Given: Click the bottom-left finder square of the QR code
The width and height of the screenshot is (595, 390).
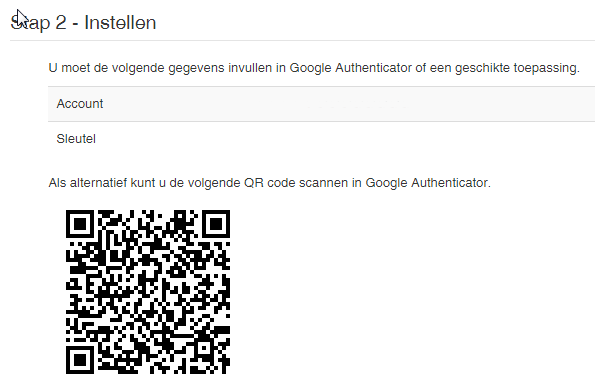Looking at the screenshot, I should pyautogui.click(x=80, y=360).
